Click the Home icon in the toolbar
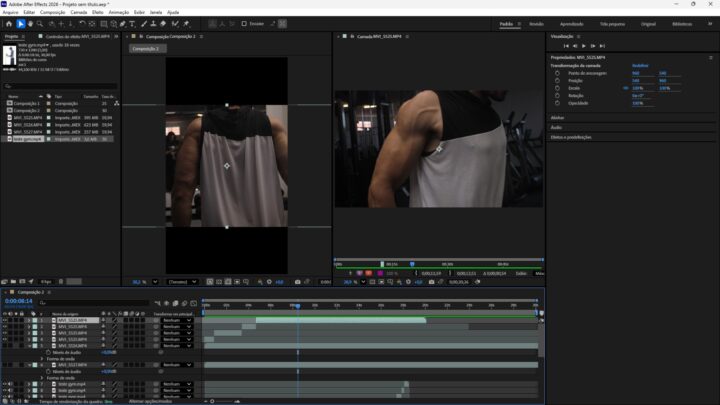The height and width of the screenshot is (405, 720). coord(9,23)
